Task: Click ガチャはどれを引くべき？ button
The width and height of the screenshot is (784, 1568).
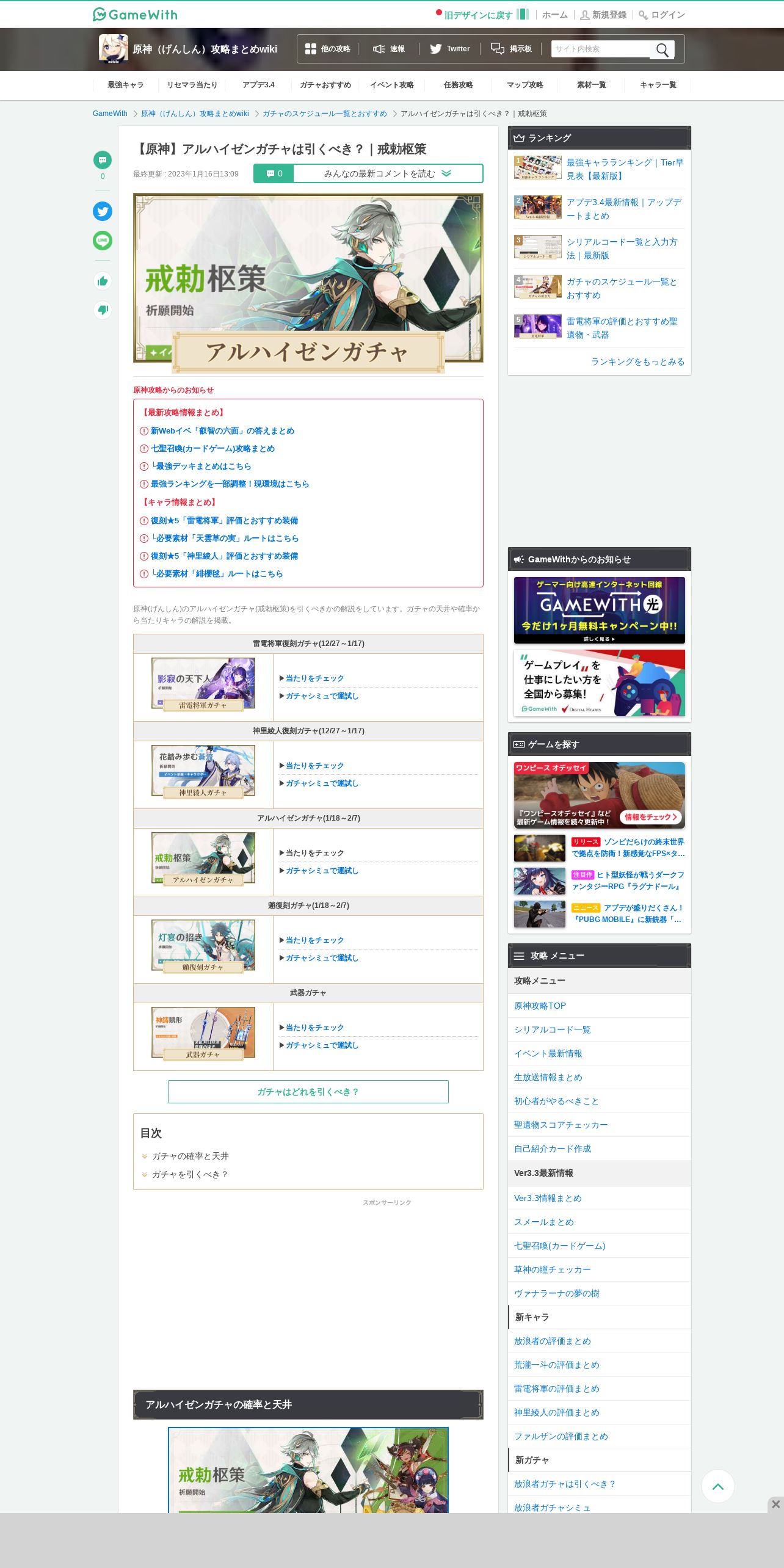Action: point(308,1092)
